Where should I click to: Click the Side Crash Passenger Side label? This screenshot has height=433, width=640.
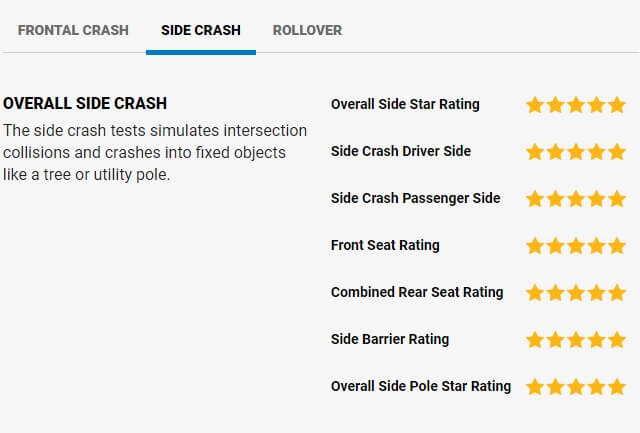coord(415,198)
